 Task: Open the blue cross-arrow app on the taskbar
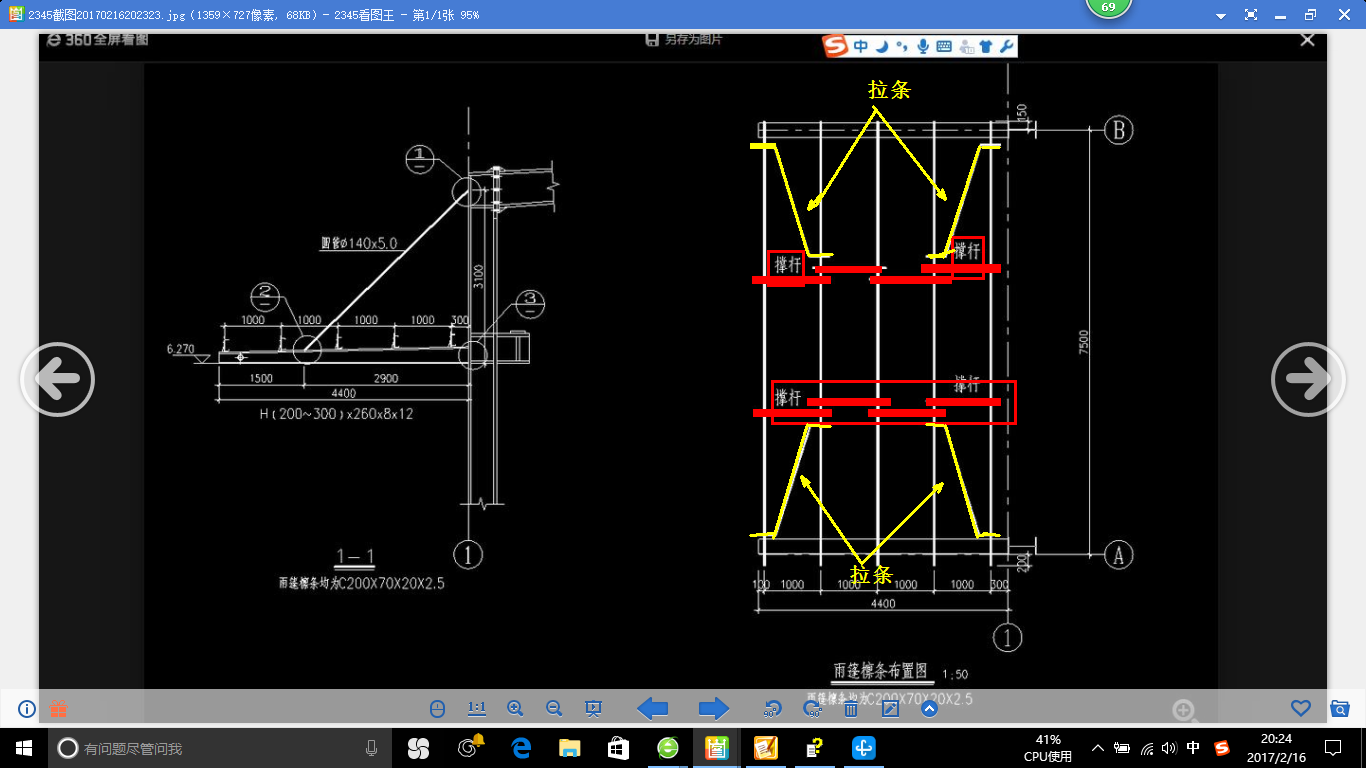coord(864,748)
